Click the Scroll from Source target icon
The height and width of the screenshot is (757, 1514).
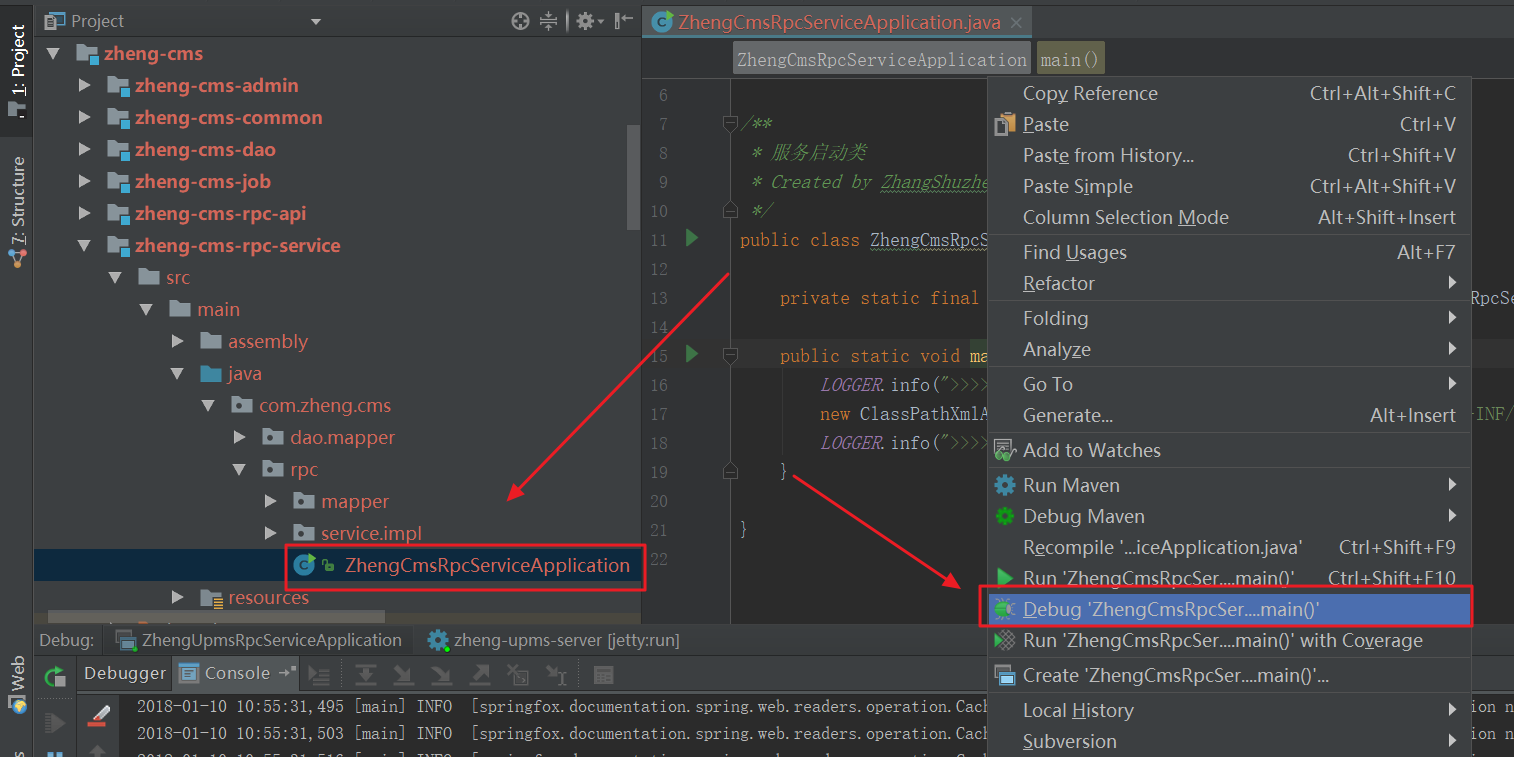[520, 21]
